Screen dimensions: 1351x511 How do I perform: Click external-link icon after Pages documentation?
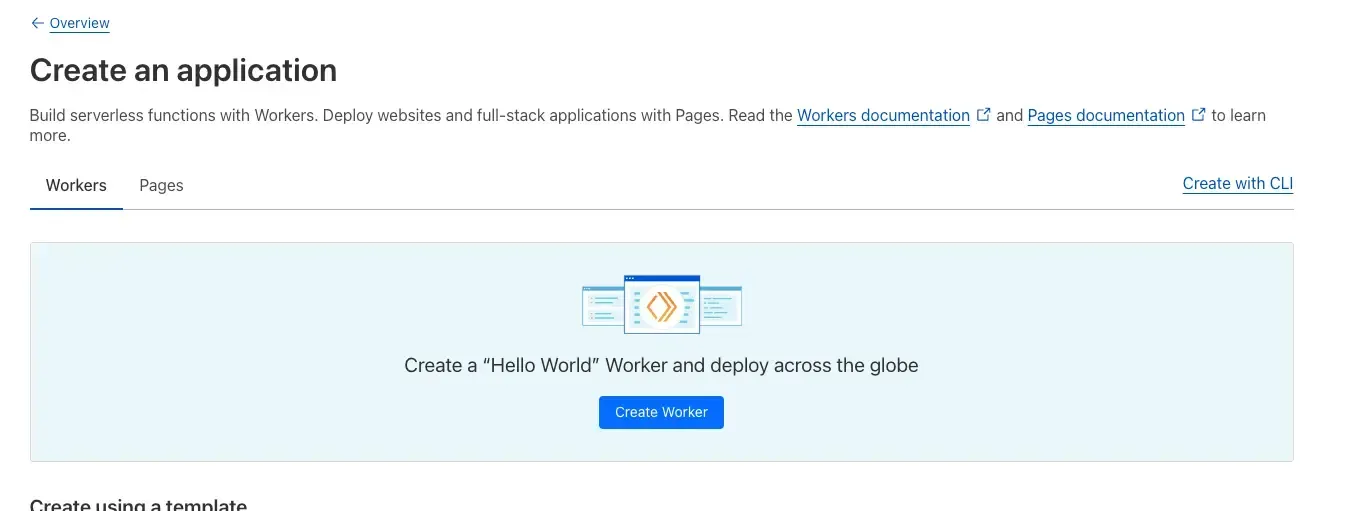coord(1198,114)
